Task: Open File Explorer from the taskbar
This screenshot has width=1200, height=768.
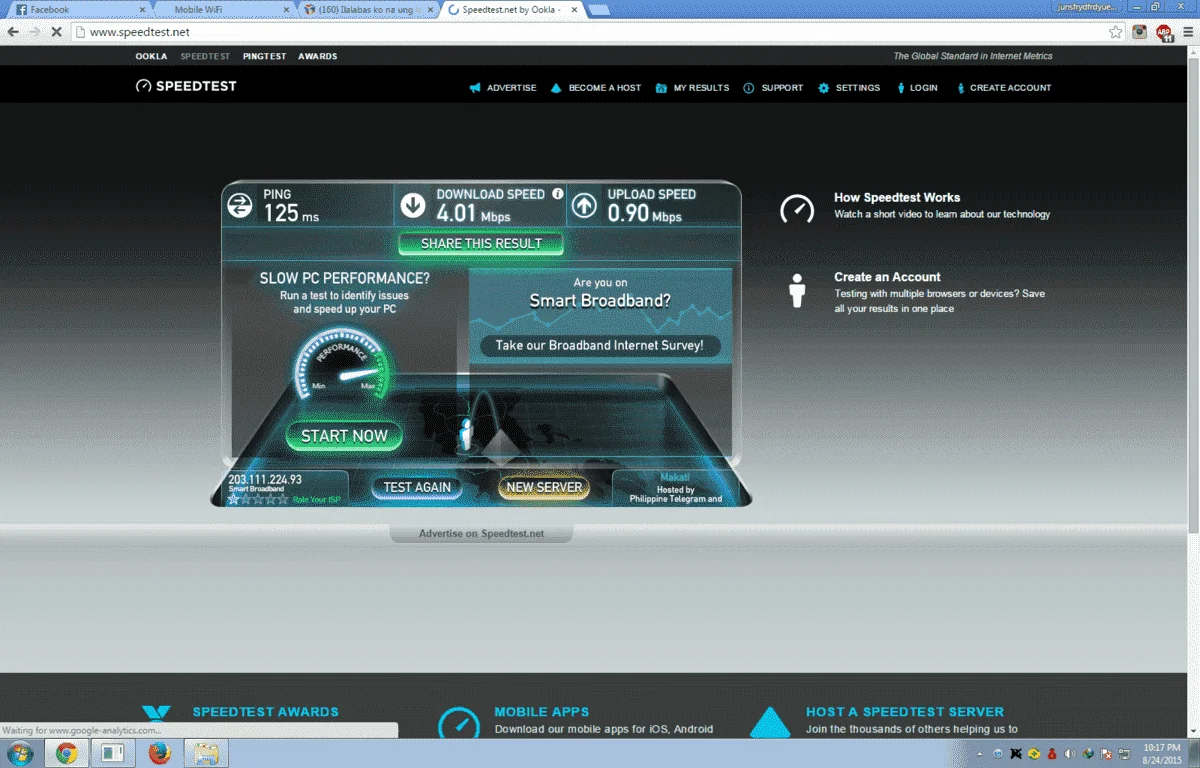Action: point(207,753)
